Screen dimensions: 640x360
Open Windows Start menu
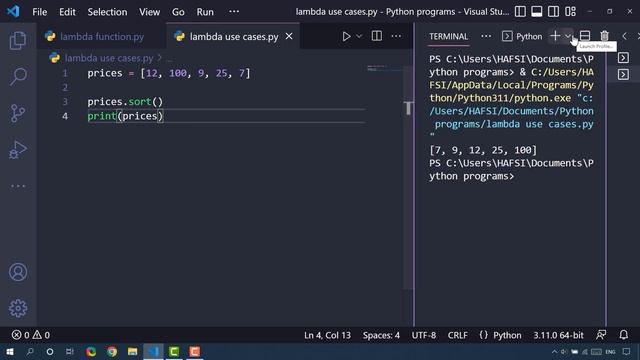pos(10,351)
